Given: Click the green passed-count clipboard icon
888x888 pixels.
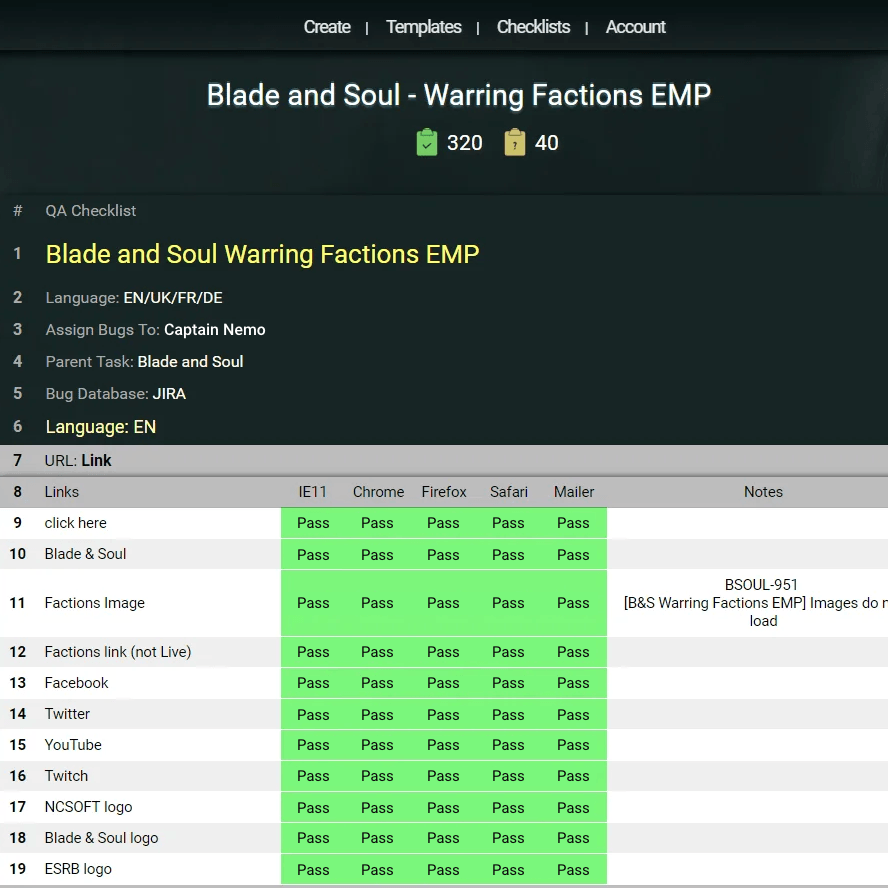Looking at the screenshot, I should coord(426,142).
